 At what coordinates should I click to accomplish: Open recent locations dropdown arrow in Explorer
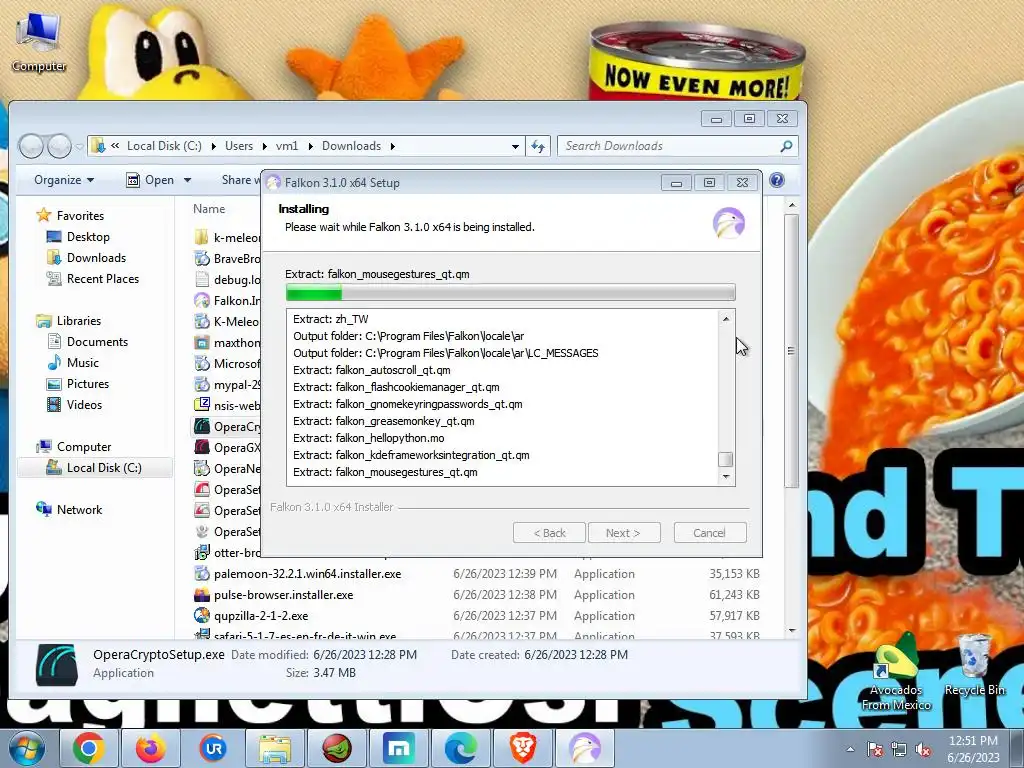79,146
